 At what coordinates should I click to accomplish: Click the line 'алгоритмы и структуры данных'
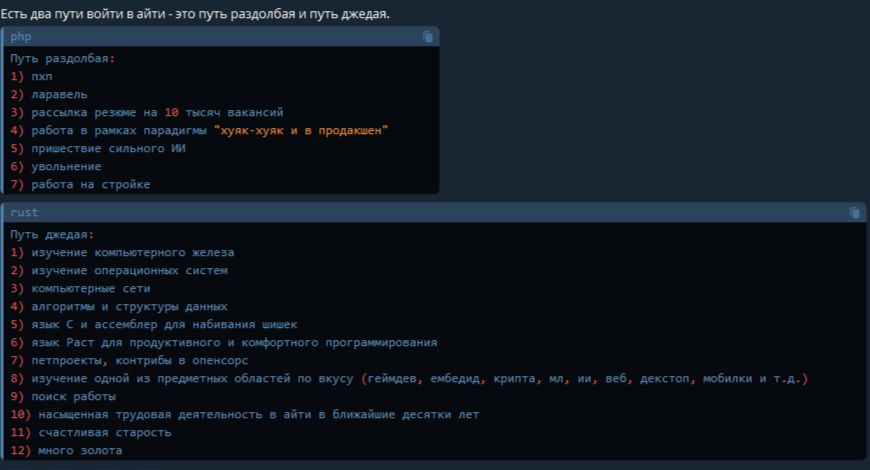click(x=129, y=307)
